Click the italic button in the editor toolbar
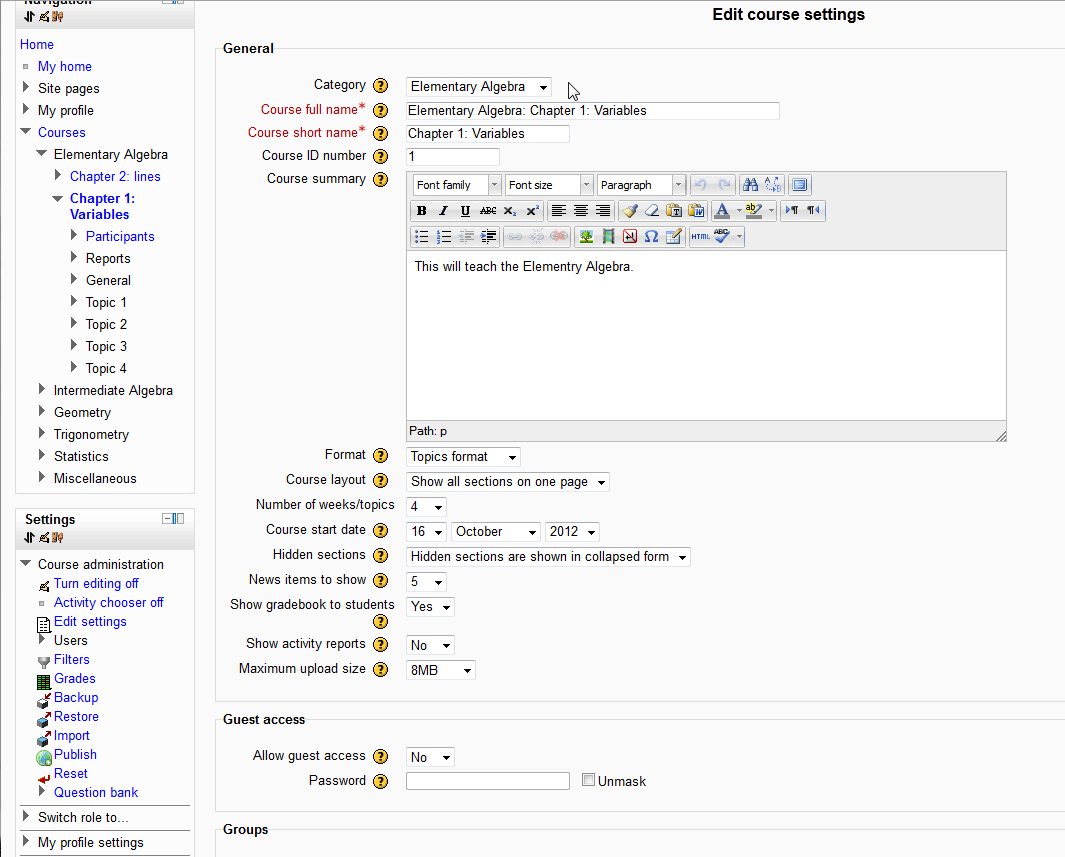 click(x=444, y=211)
